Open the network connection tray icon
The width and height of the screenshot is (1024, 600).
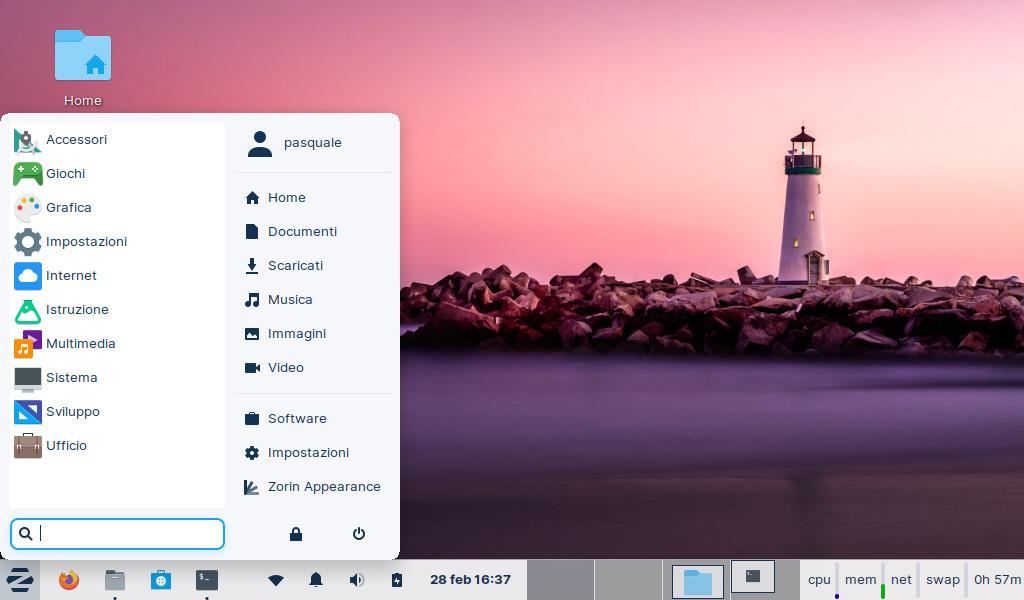[x=276, y=580]
